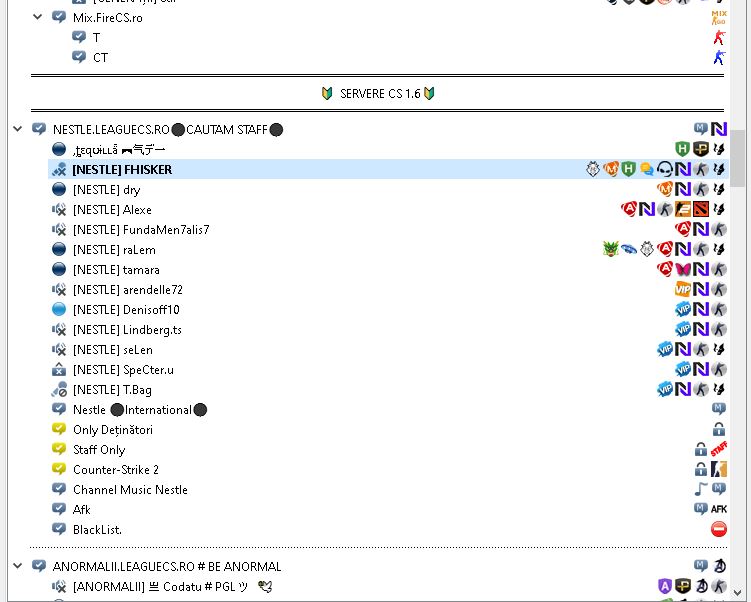751x602 pixels.
Task: Click the green dragon icon on [NESTLE] raLem row
Action: (x=611, y=249)
